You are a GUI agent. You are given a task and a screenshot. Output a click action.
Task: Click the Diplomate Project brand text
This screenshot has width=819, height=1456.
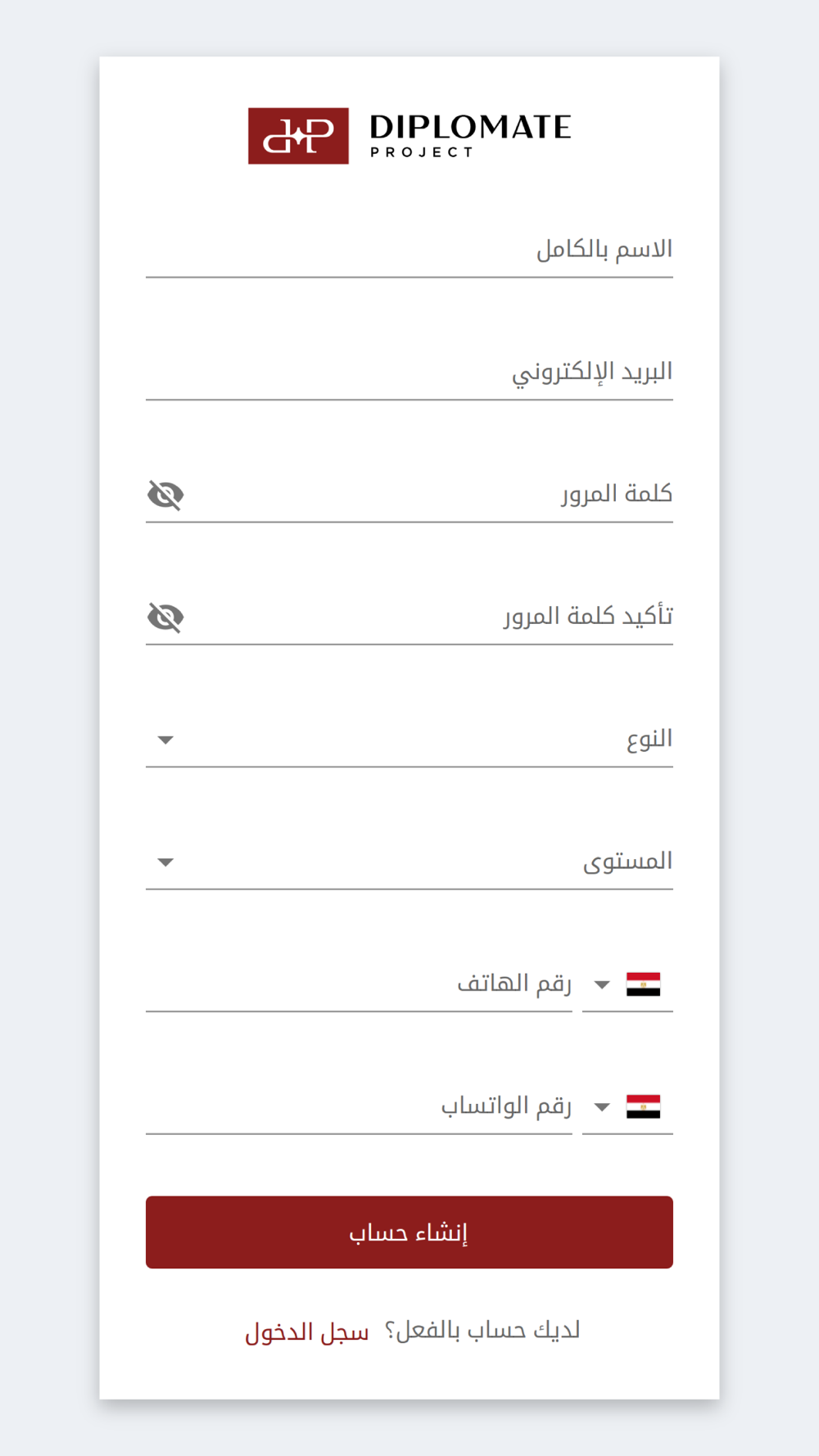[x=470, y=135]
